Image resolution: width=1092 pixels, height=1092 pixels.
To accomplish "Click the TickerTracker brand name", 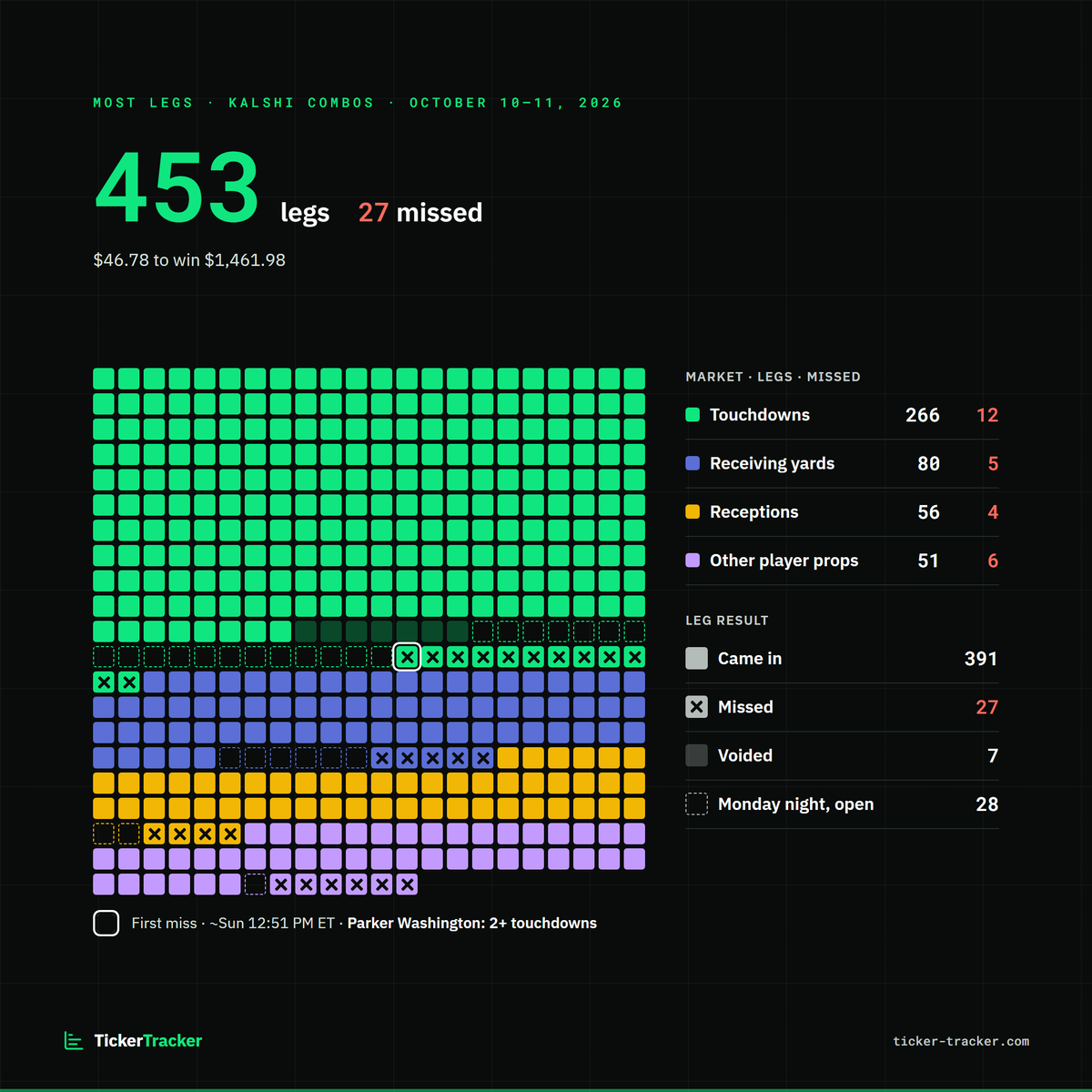I will pyautogui.click(x=148, y=1041).
